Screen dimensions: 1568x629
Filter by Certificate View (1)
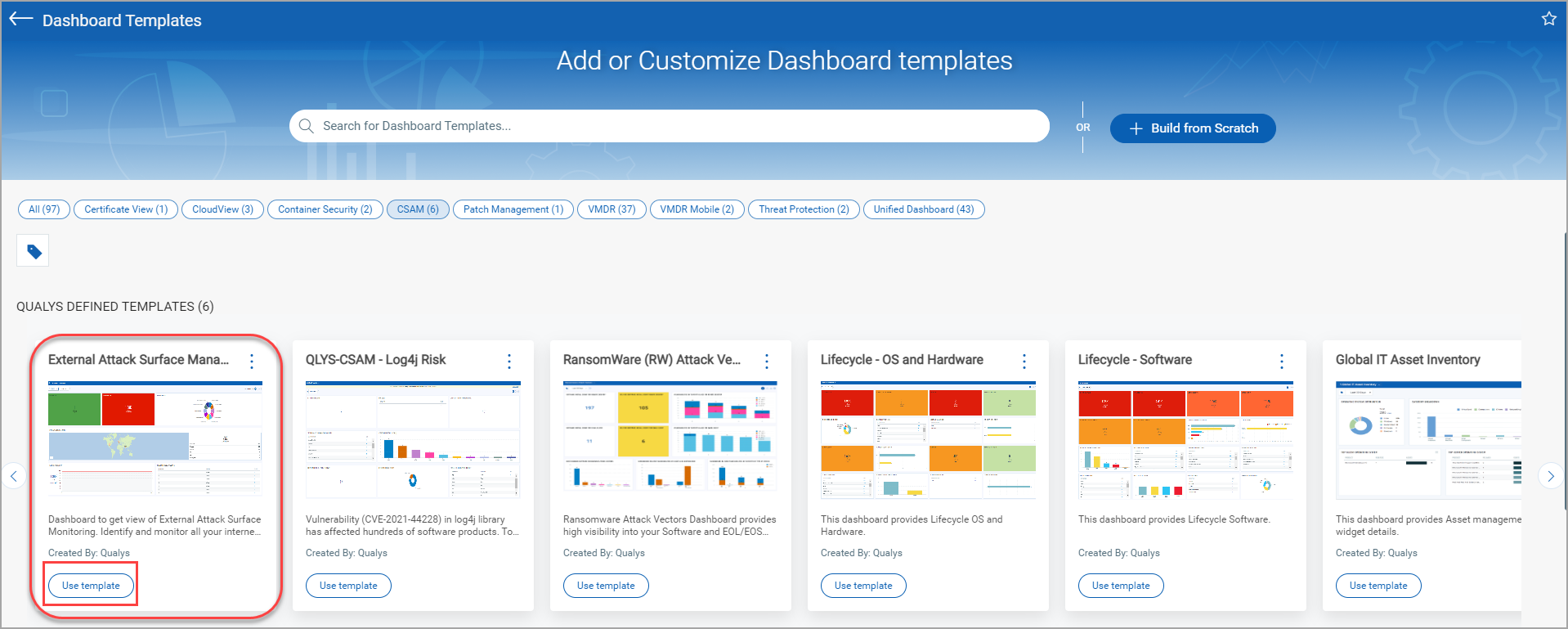pos(126,209)
